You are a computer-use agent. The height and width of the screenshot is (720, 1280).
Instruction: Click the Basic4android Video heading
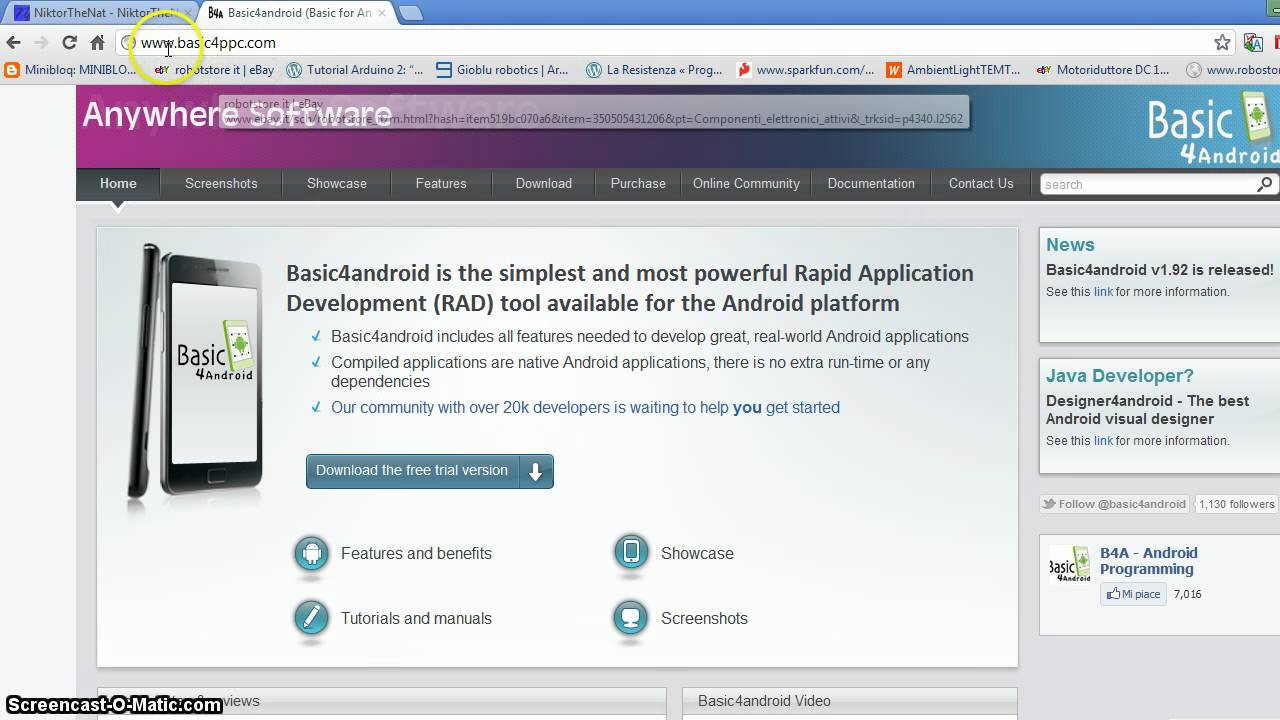click(x=764, y=701)
